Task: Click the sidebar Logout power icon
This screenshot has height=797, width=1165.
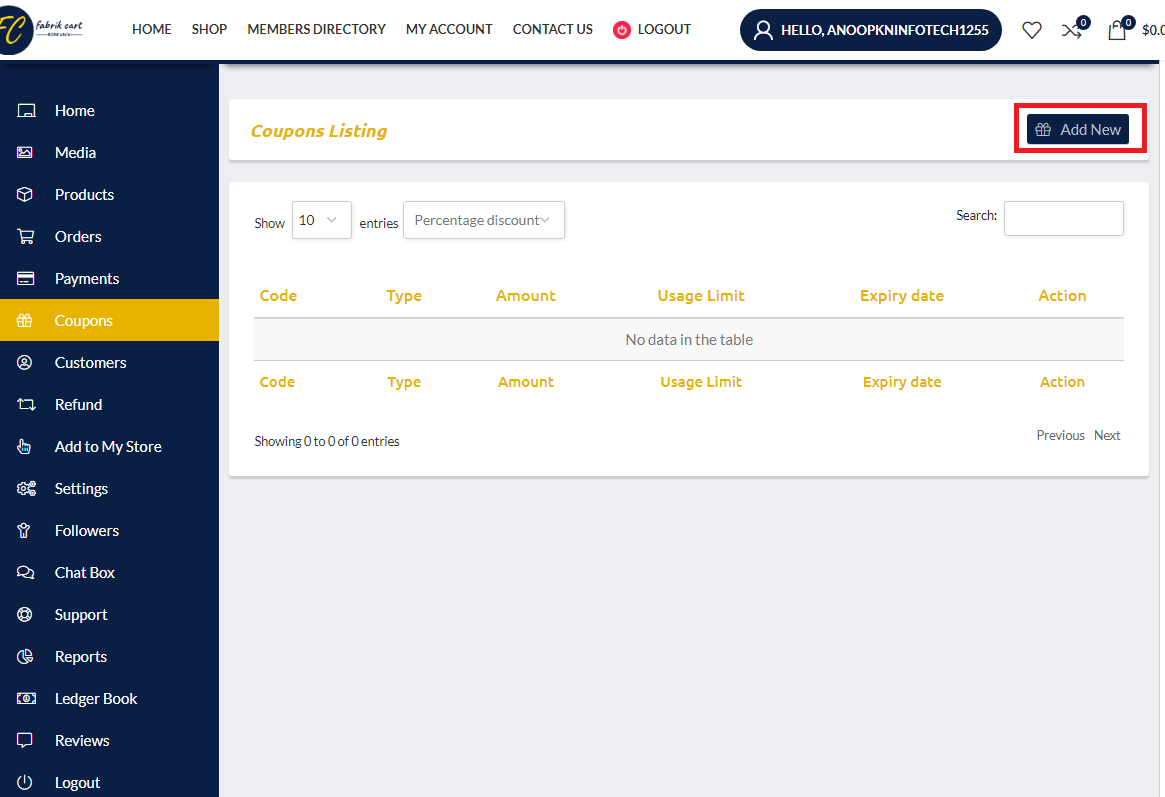Action: point(25,782)
